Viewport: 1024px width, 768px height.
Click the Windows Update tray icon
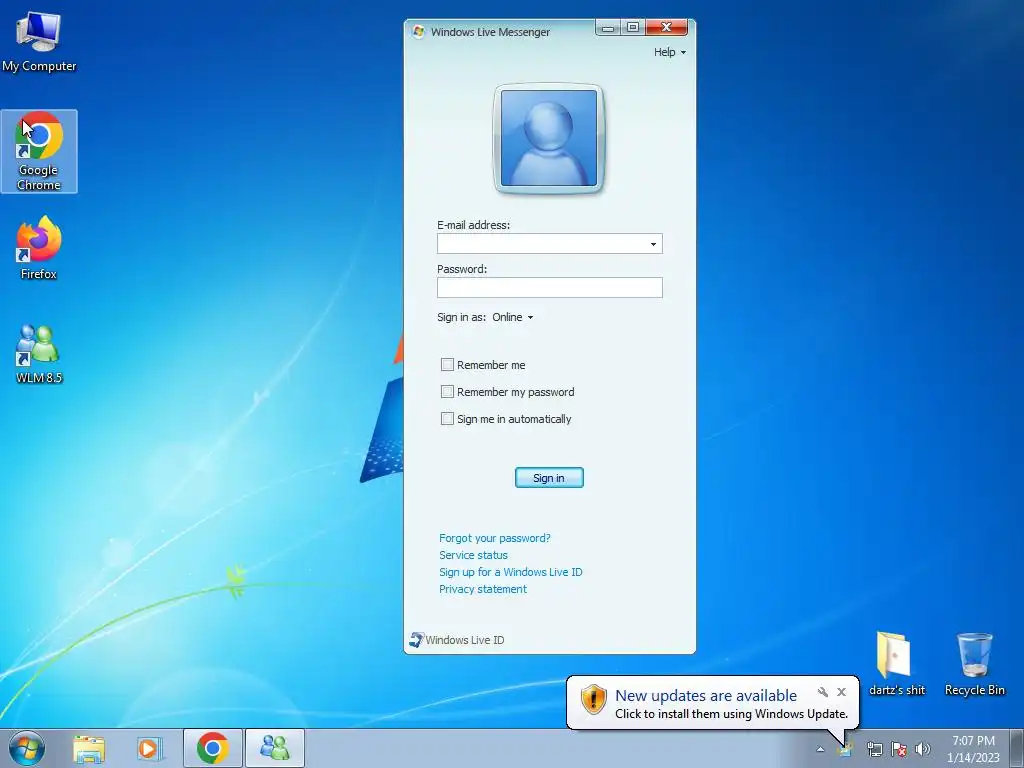845,749
